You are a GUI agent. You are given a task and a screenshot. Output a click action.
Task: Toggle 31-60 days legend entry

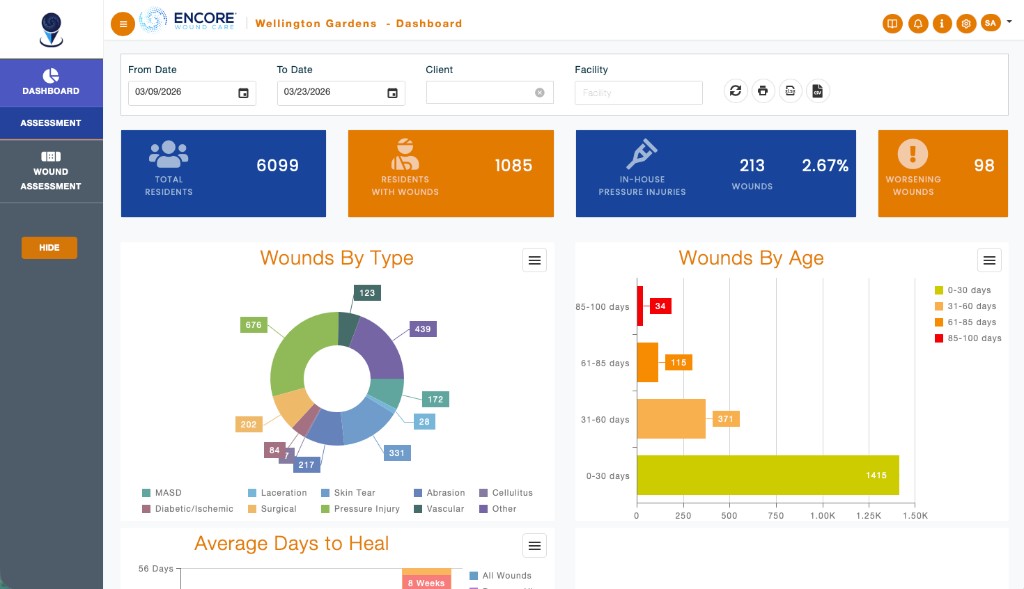(965, 306)
